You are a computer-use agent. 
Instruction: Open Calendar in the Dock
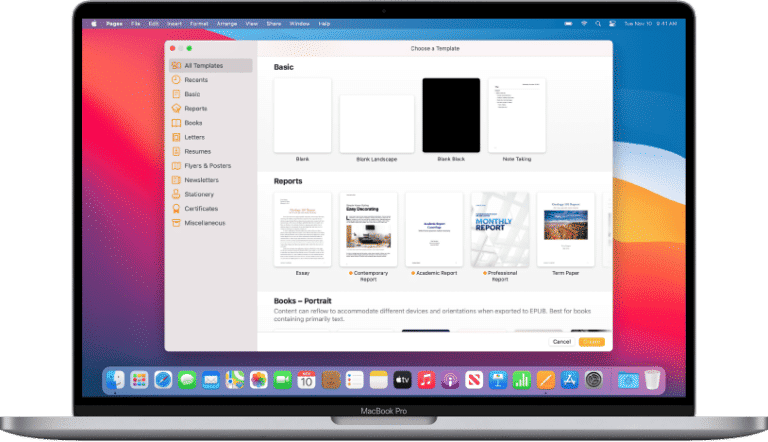coord(306,380)
